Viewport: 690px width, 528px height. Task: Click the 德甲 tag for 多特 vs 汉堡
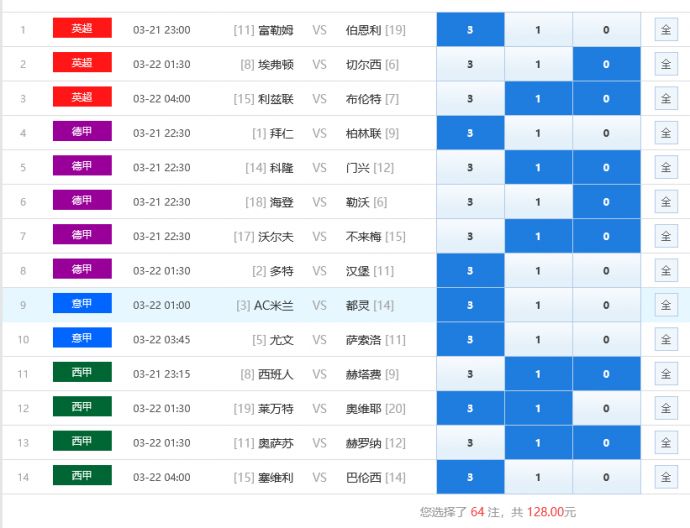(82, 270)
